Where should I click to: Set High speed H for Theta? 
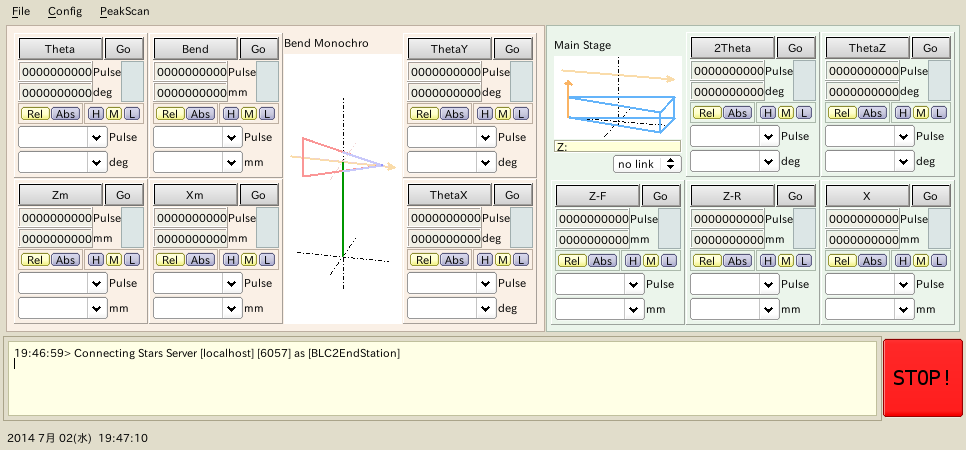coord(96,113)
